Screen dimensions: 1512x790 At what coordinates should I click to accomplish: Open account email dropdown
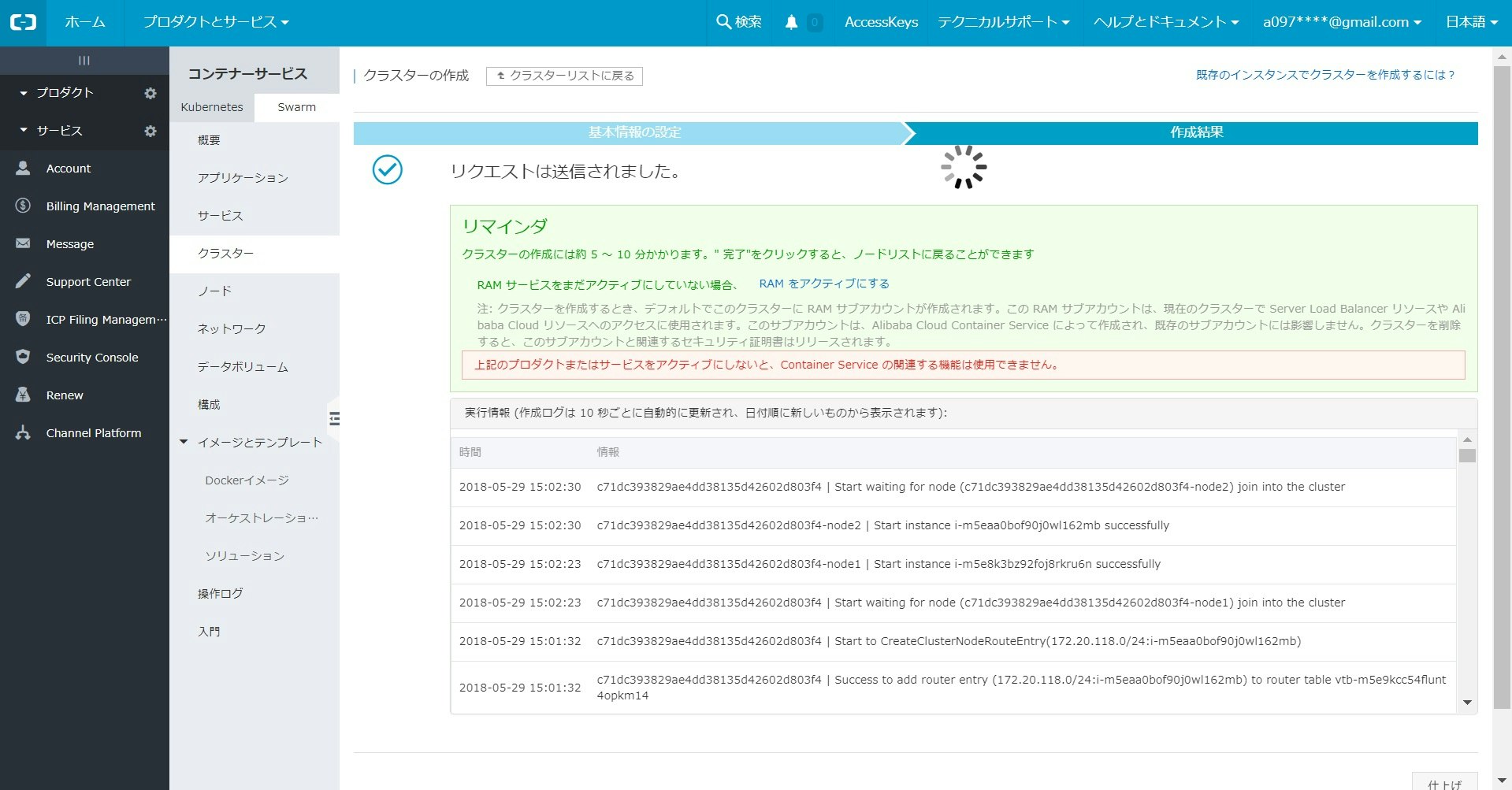coord(1342,22)
